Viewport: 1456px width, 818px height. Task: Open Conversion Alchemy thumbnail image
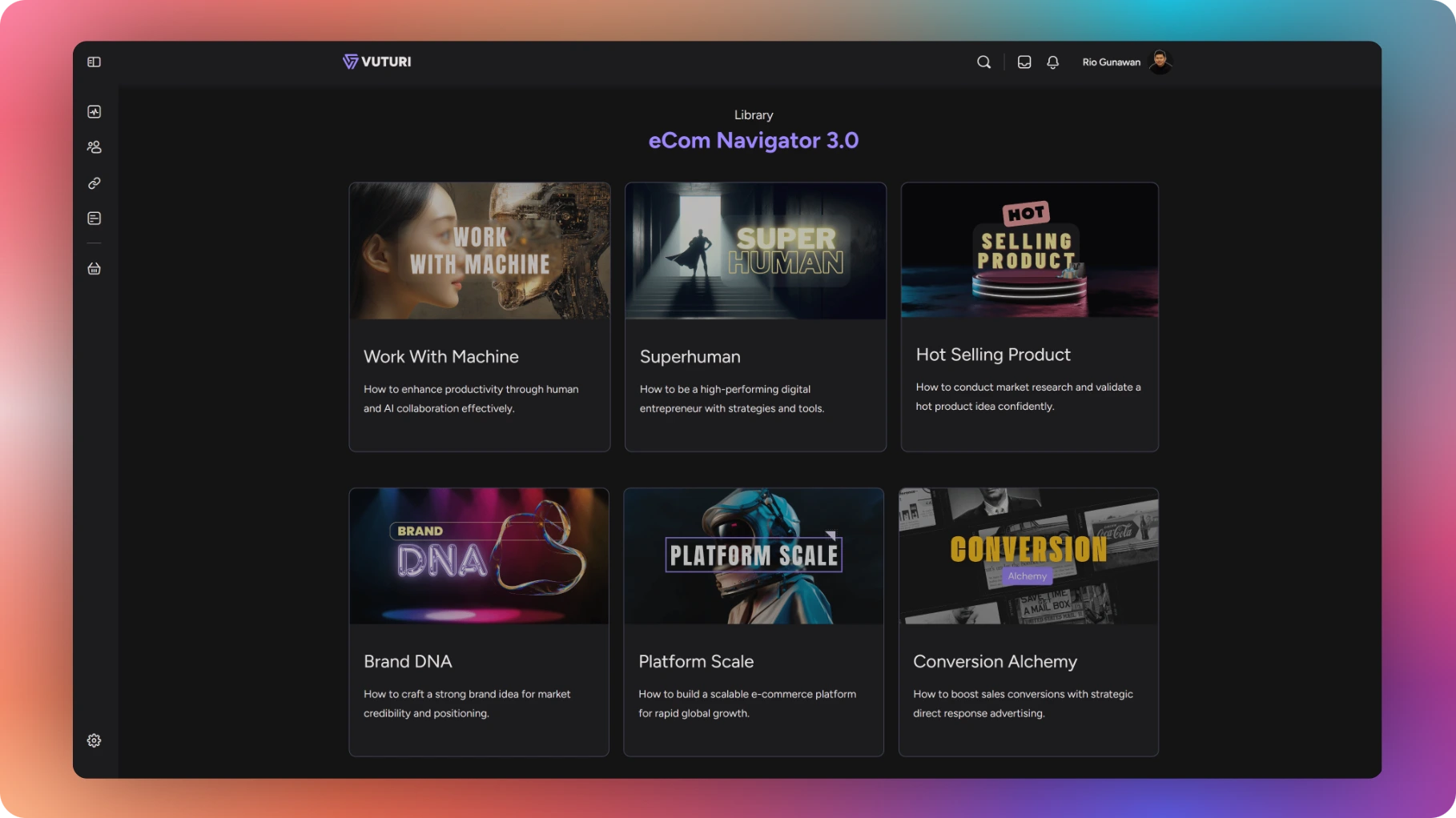tap(1028, 556)
